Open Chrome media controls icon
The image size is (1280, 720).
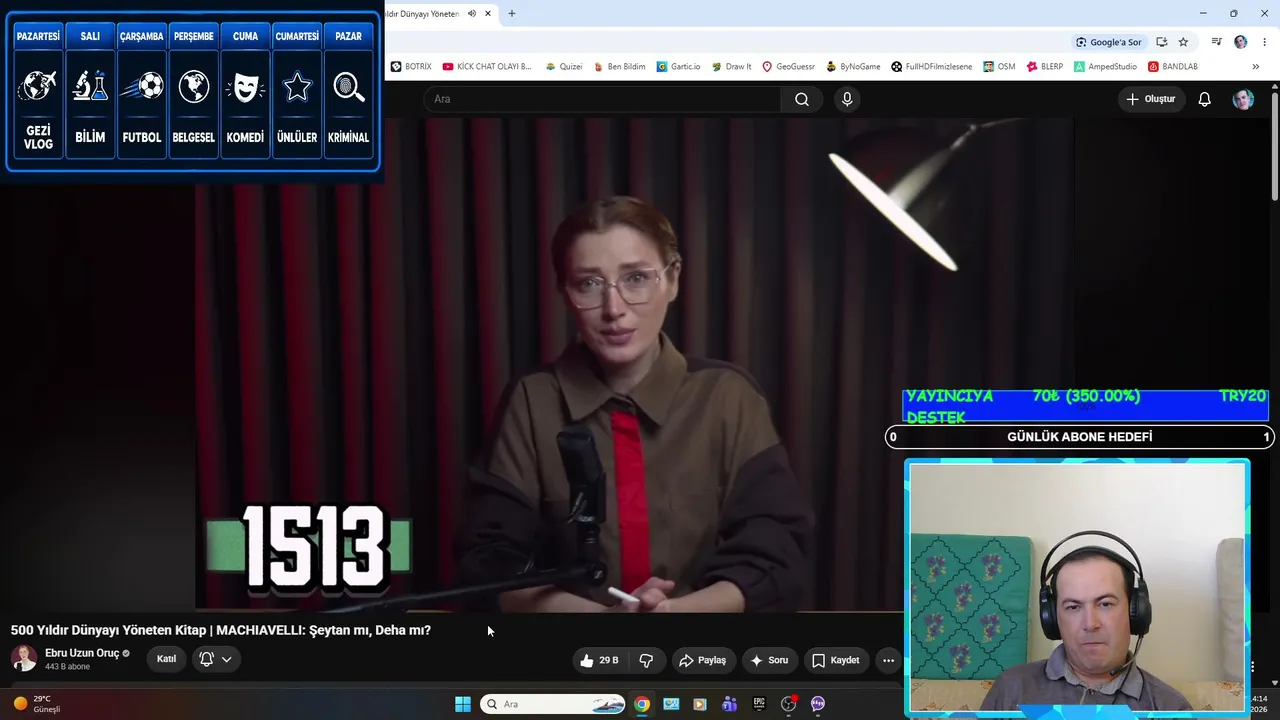pos(1217,42)
